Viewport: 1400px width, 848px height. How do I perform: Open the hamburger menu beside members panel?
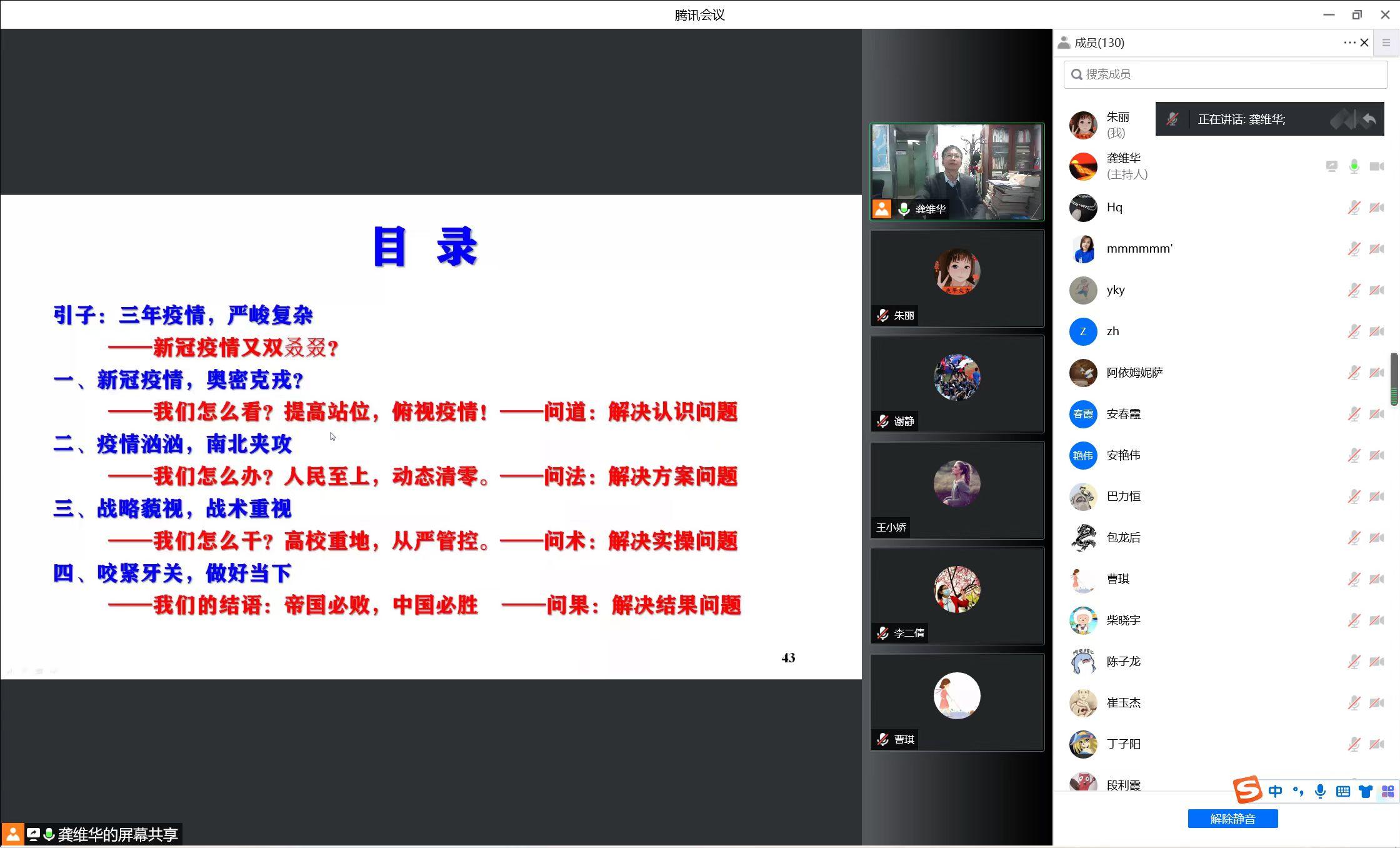[x=1386, y=43]
